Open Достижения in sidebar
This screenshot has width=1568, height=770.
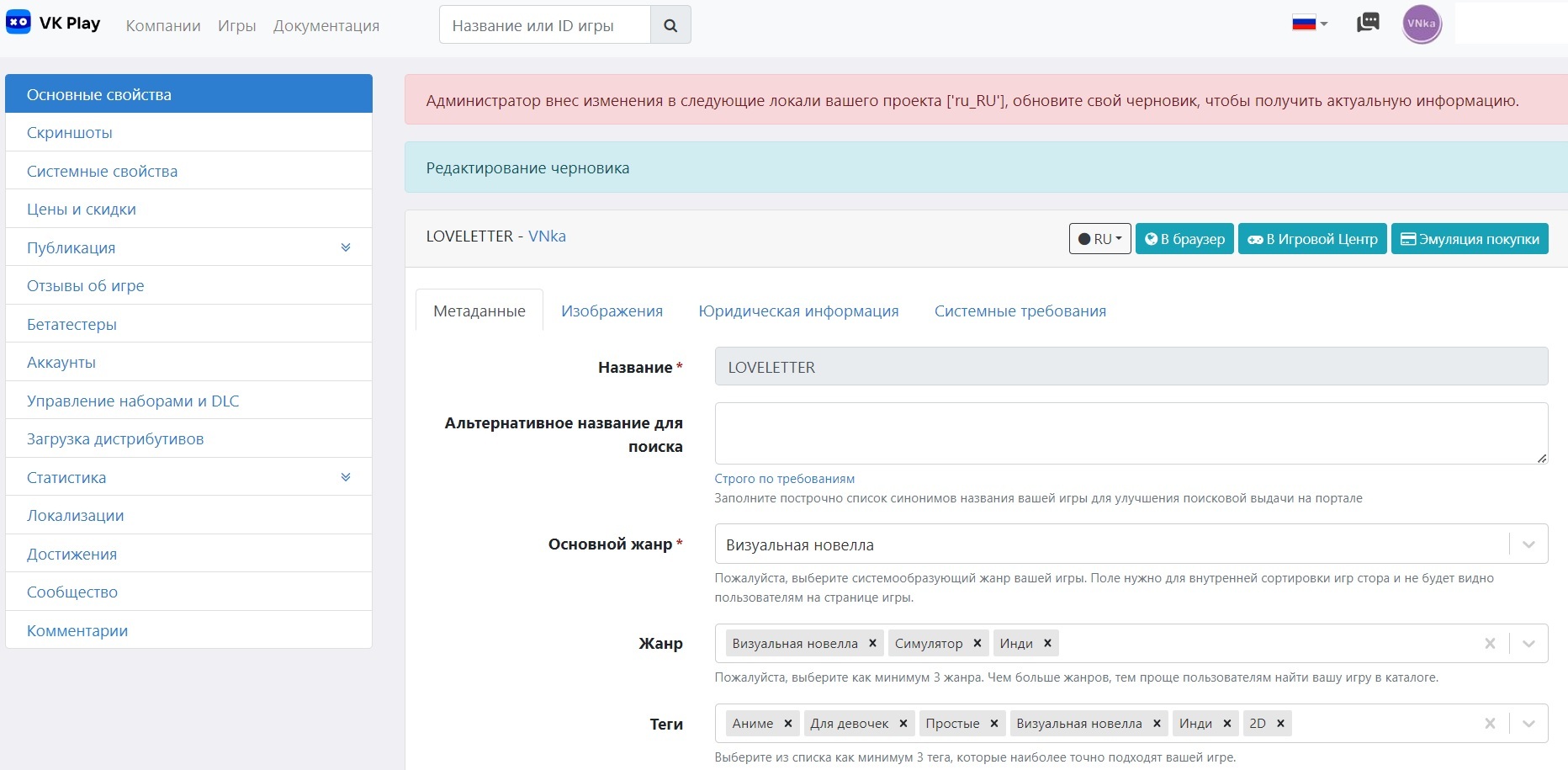coord(188,554)
